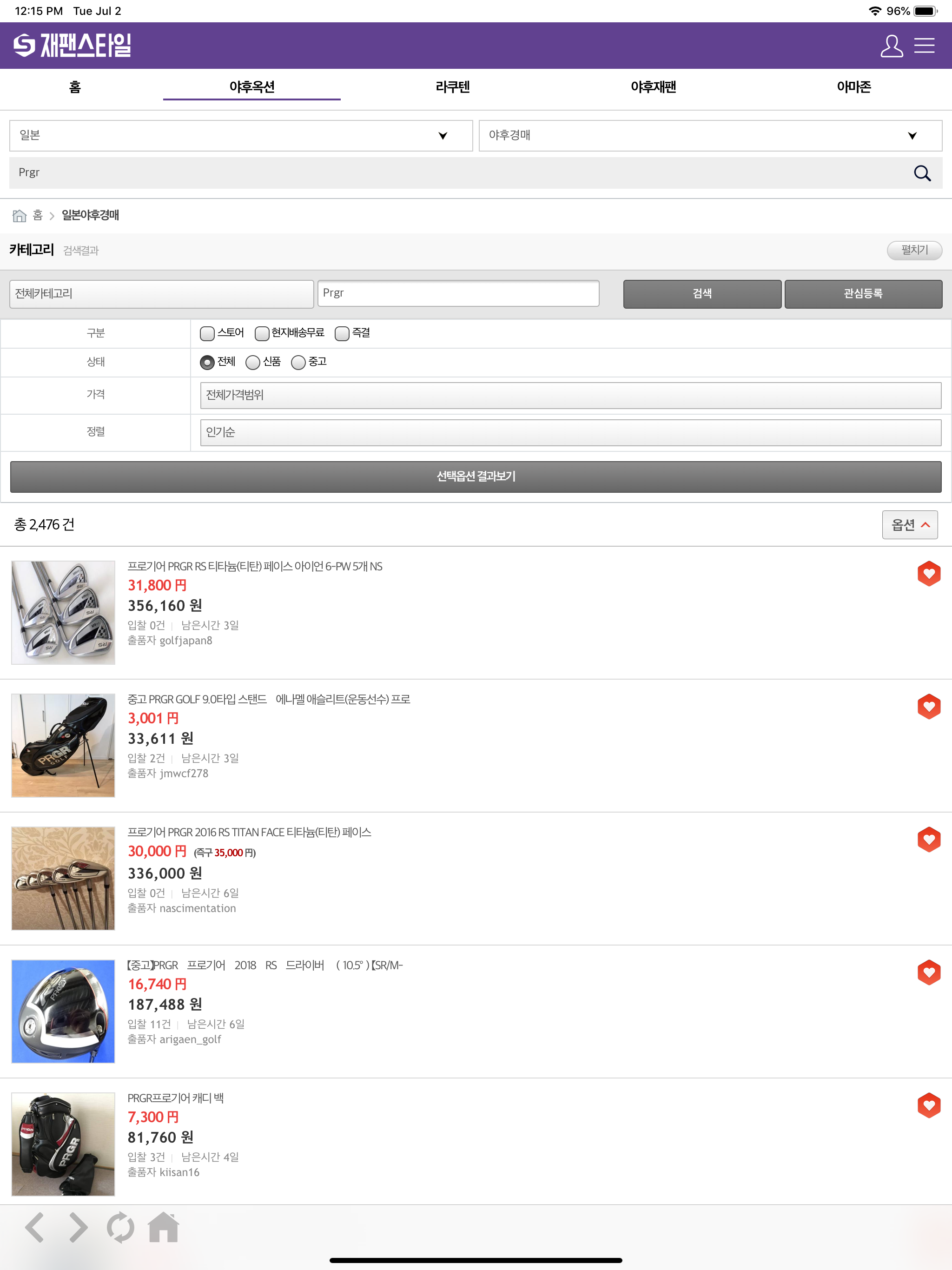Open the driver head thumbnail
The height and width of the screenshot is (1270, 952).
pos(63,1011)
